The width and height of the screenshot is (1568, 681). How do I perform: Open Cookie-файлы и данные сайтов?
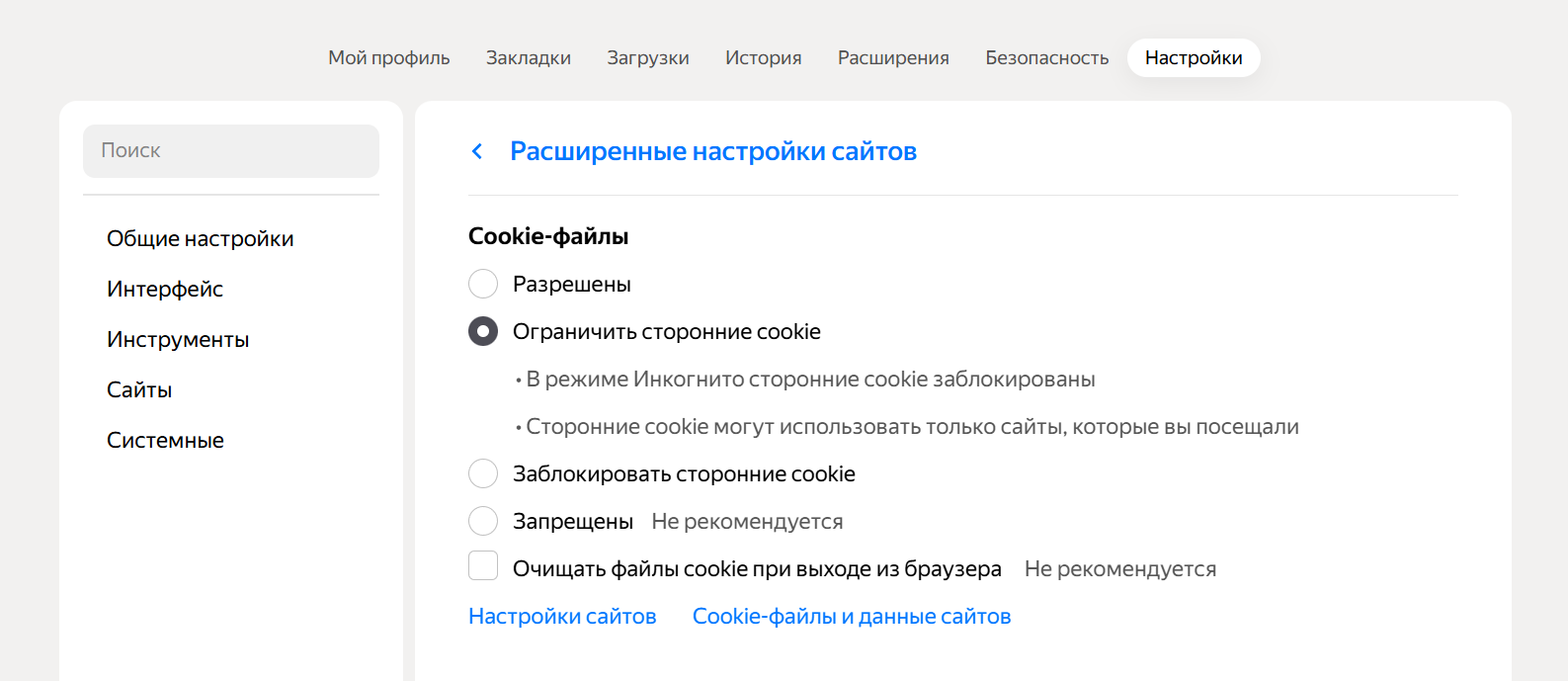pos(851,615)
